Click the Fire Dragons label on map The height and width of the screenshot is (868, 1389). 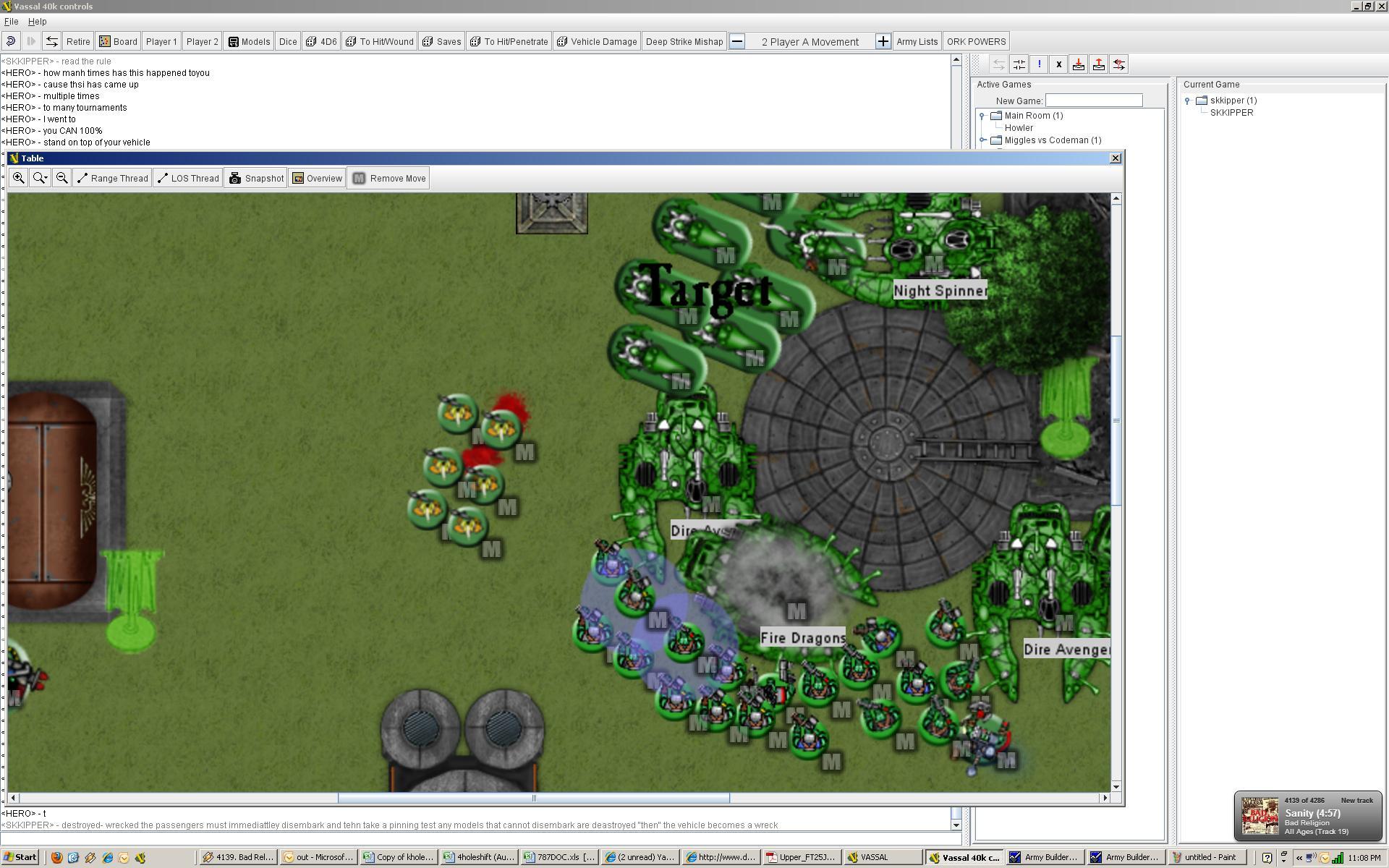(x=803, y=637)
